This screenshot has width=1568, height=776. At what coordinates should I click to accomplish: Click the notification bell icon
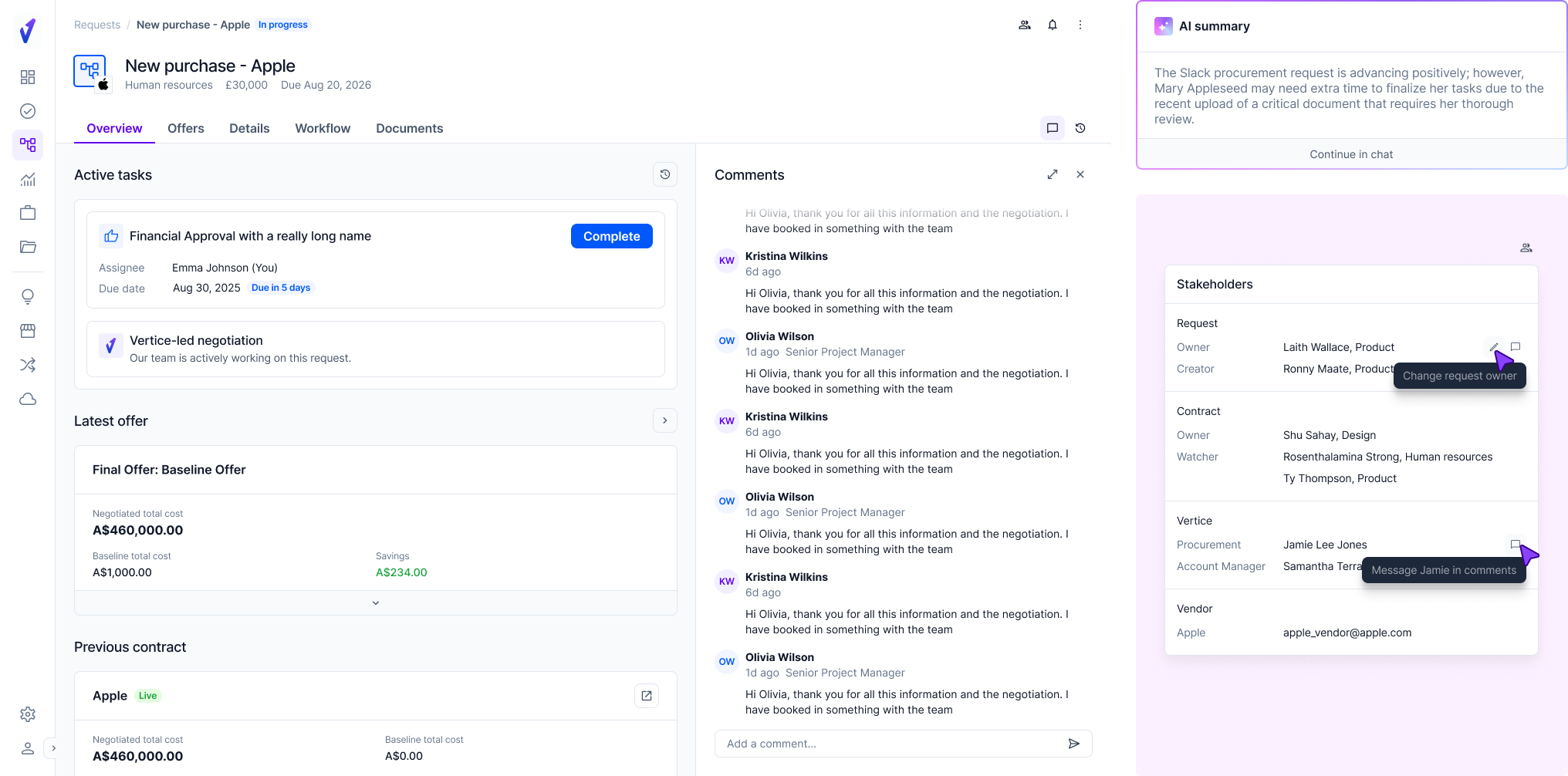pyautogui.click(x=1053, y=25)
